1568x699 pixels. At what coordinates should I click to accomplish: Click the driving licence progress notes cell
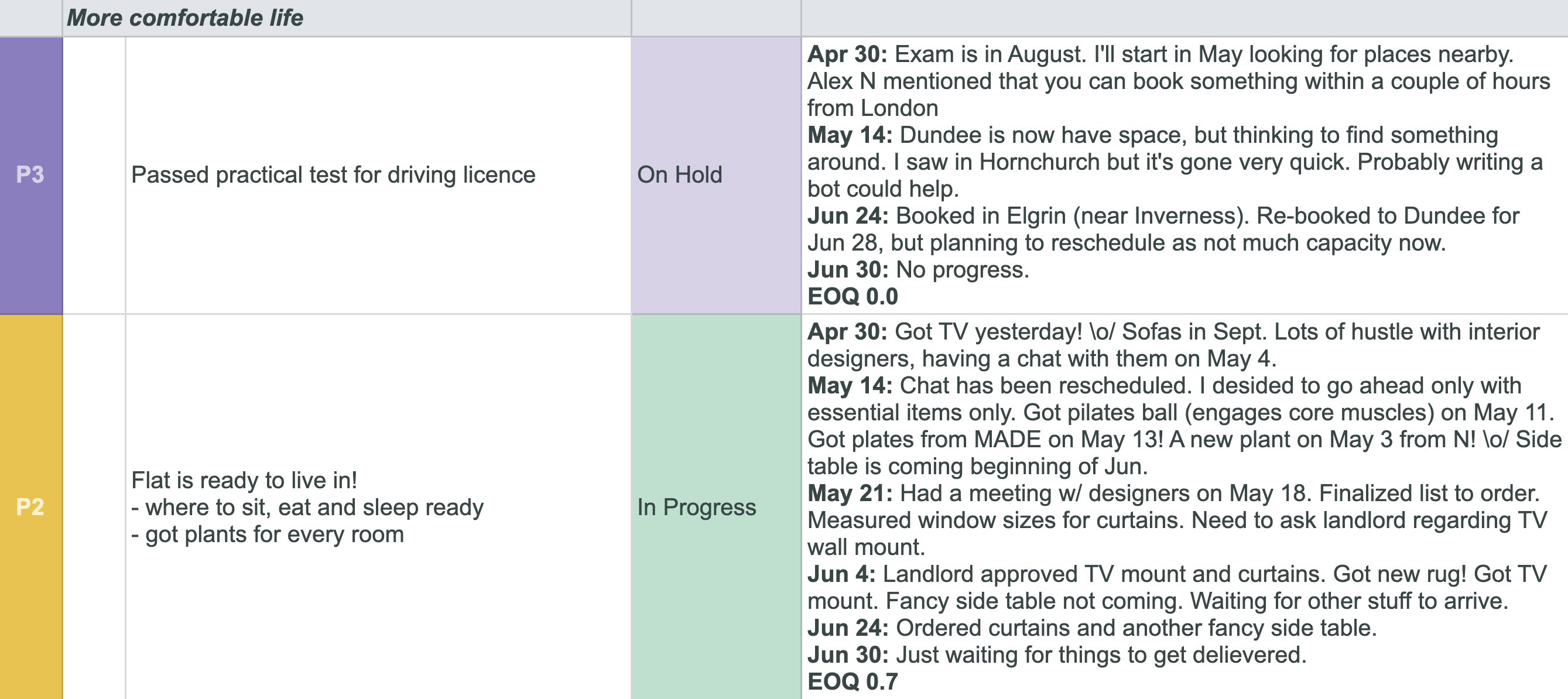click(1184, 175)
